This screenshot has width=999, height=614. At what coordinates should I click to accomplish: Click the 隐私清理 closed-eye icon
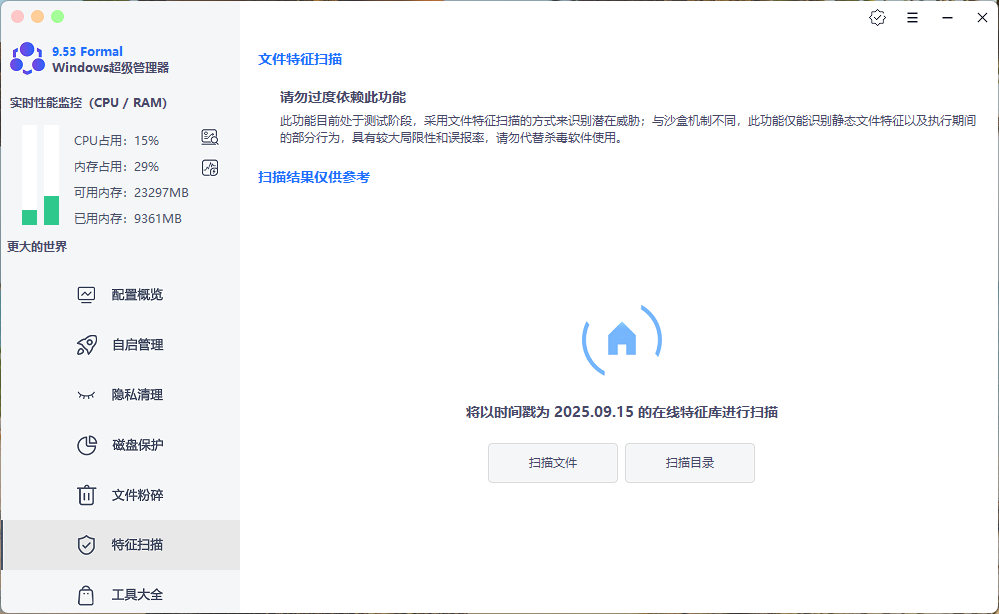(x=88, y=394)
